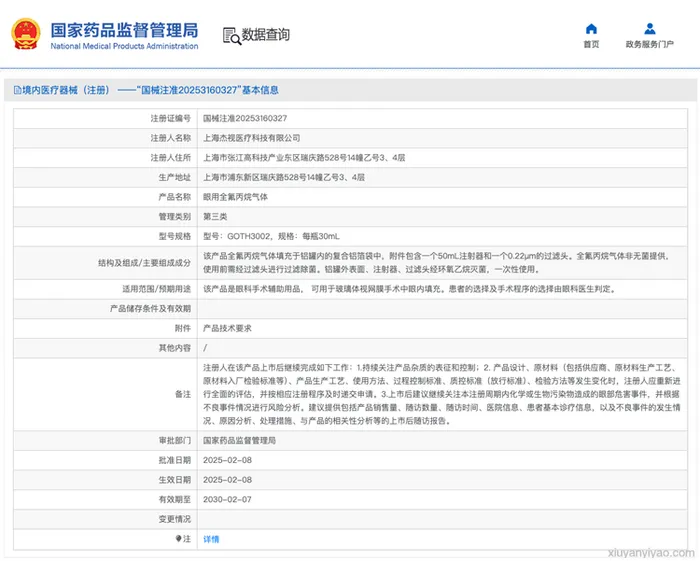This screenshot has width=700, height=561.
Task: Click the 管理类别 row label
Action: [x=175, y=216]
